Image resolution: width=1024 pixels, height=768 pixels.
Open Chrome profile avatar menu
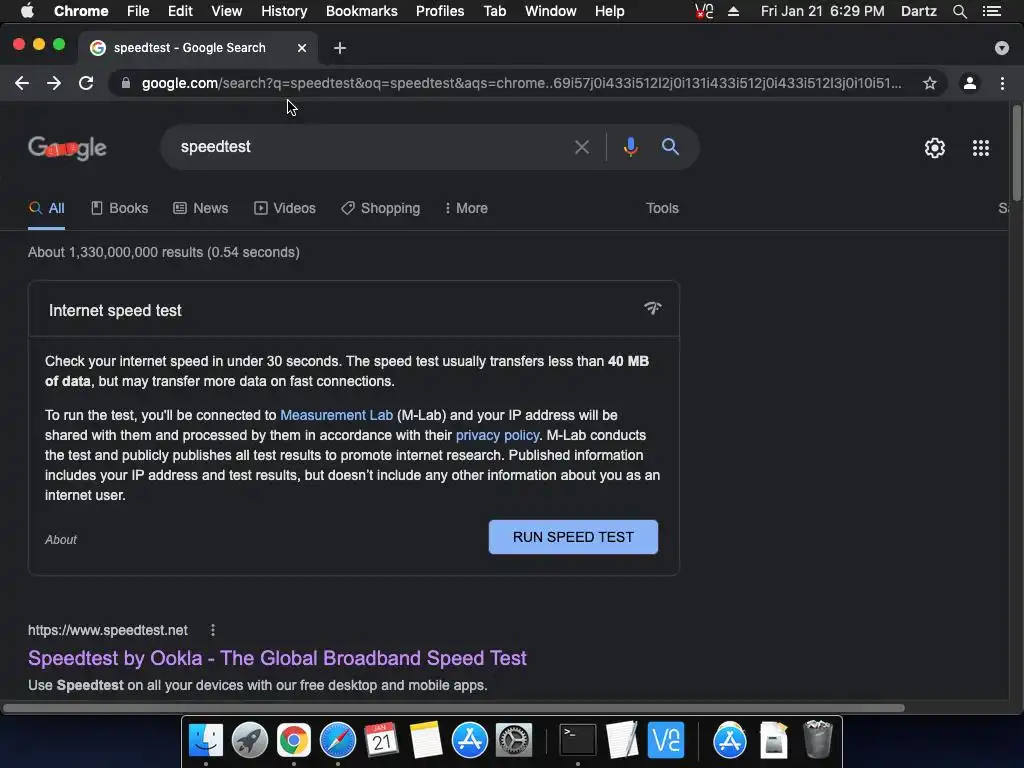pyautogui.click(x=970, y=83)
